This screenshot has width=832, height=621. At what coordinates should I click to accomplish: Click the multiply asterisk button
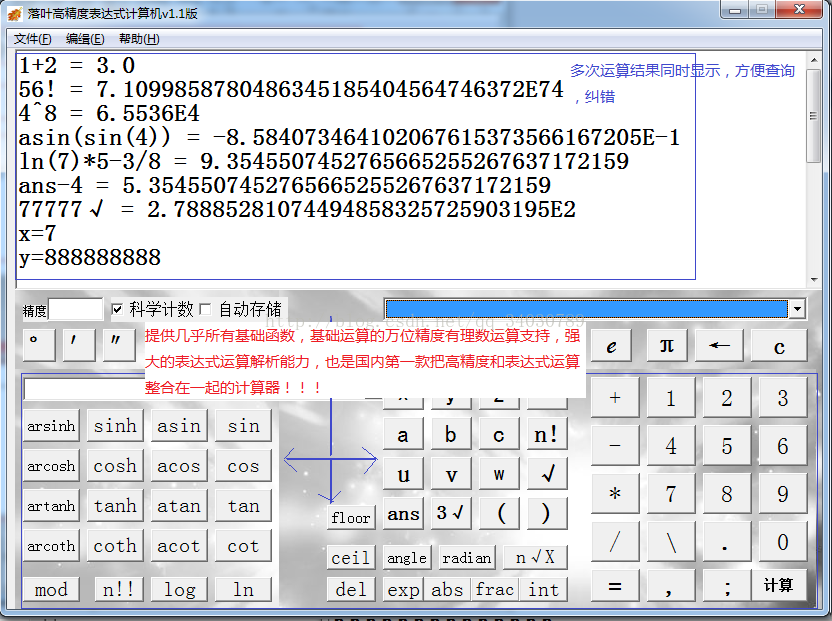[615, 494]
